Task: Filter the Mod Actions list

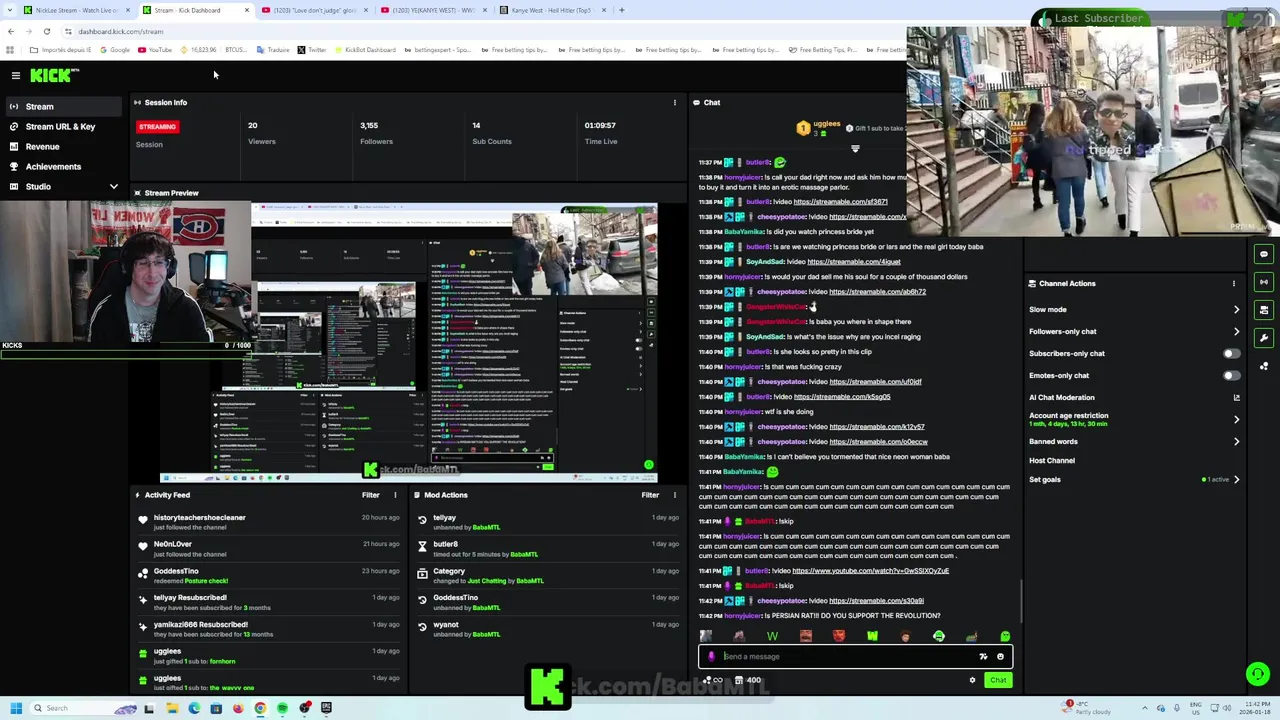Action: 650,495
